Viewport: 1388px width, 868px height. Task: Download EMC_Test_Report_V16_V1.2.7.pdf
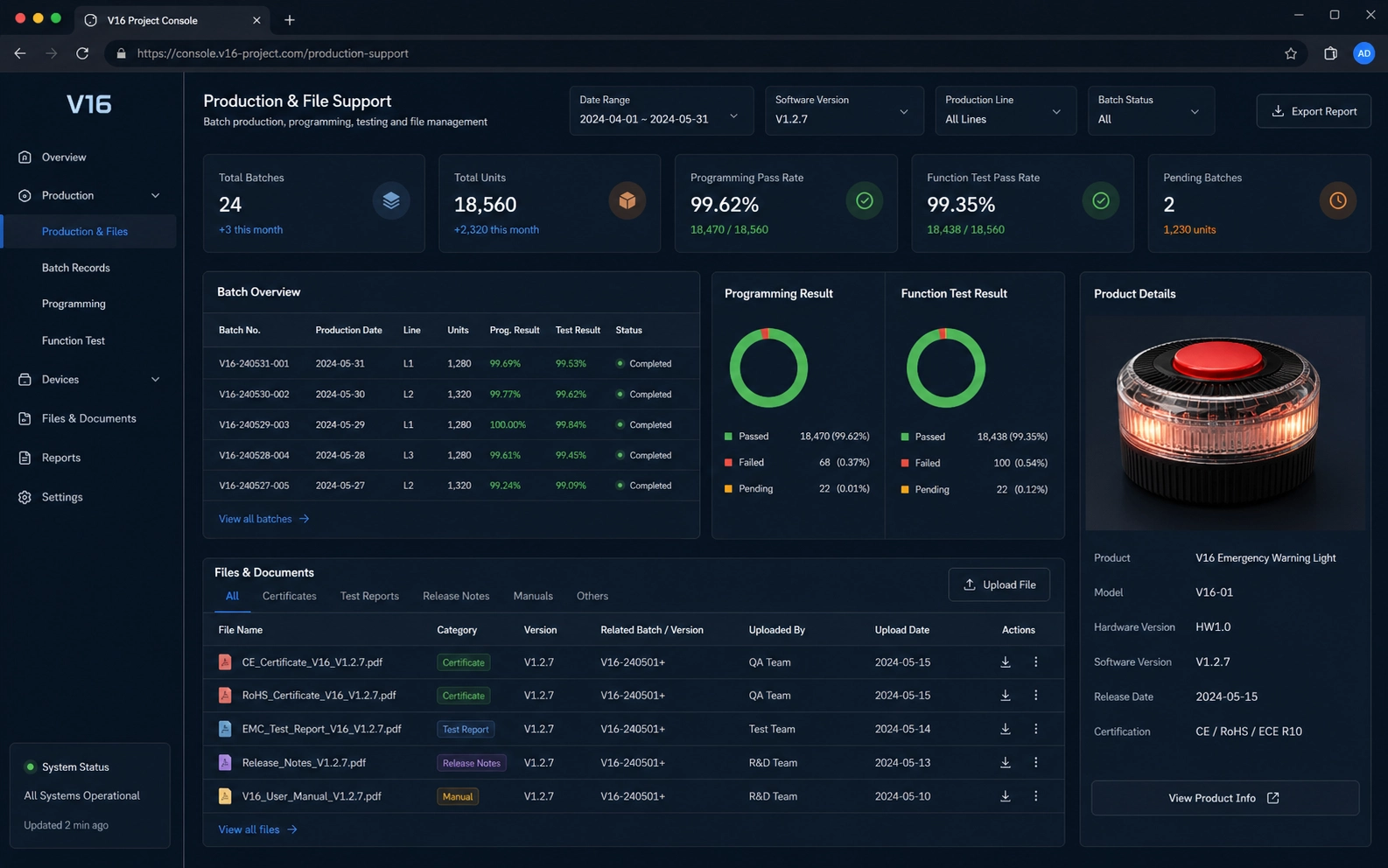1006,729
